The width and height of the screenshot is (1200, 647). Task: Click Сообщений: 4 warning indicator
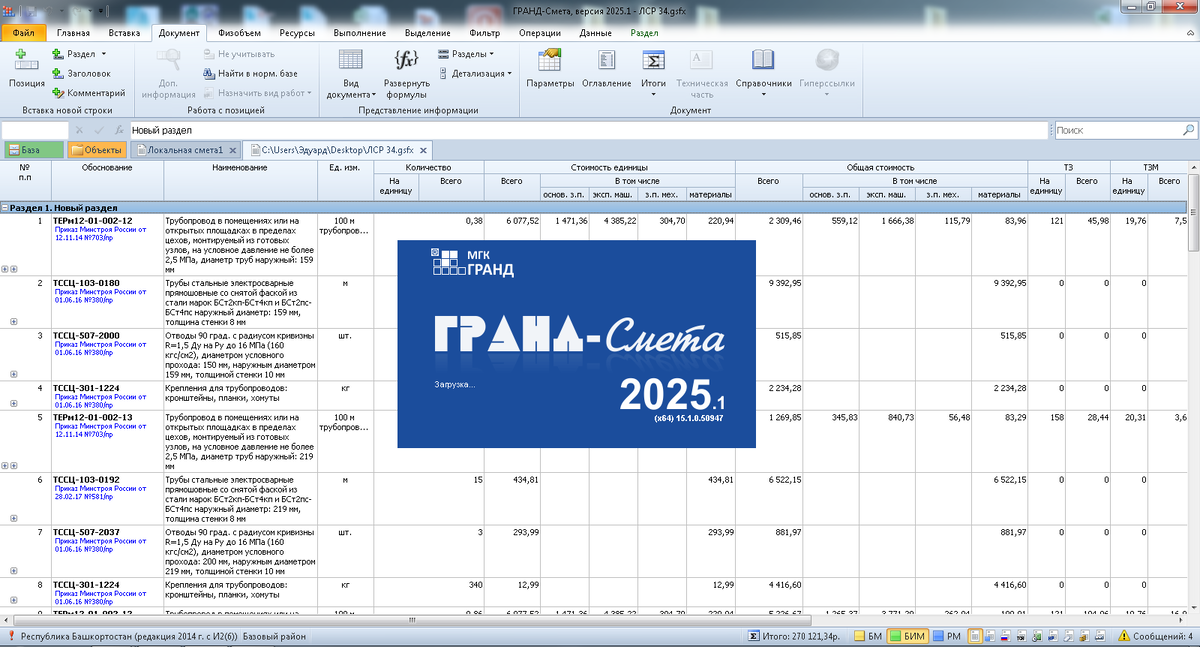coord(1157,636)
